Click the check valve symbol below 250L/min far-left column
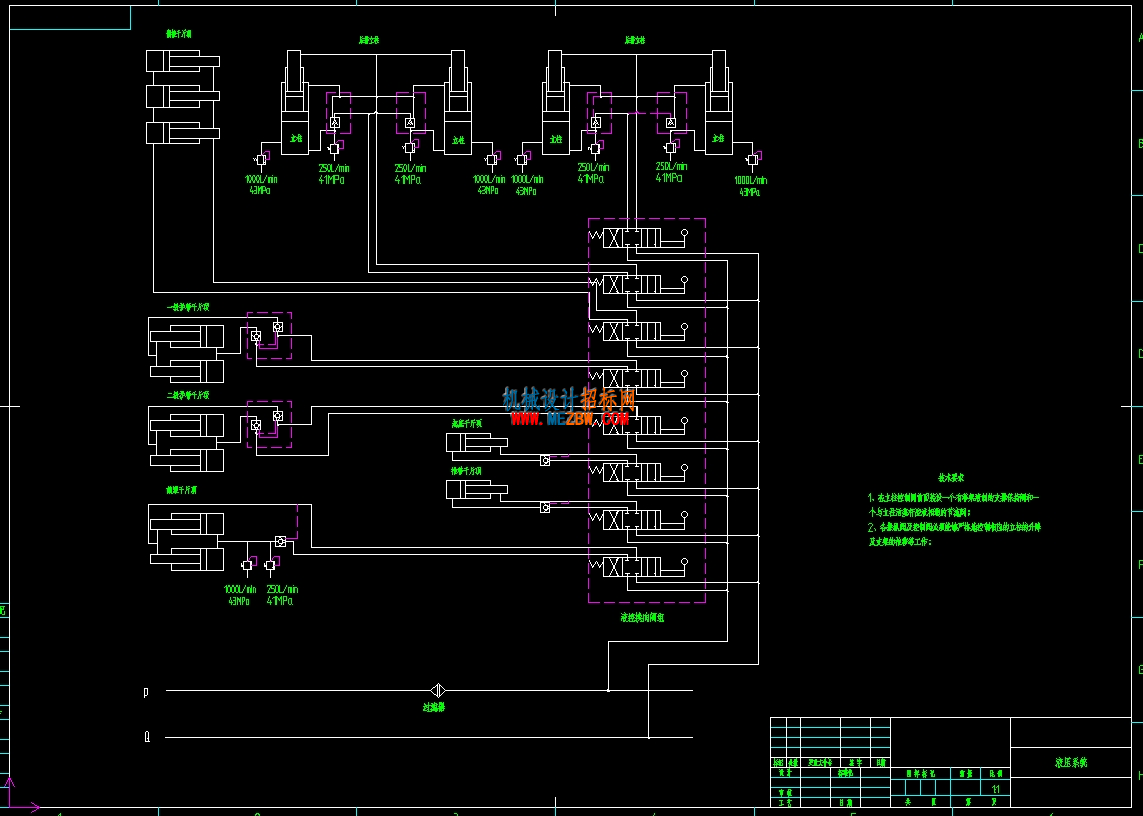This screenshot has height=816, width=1143. (x=334, y=149)
